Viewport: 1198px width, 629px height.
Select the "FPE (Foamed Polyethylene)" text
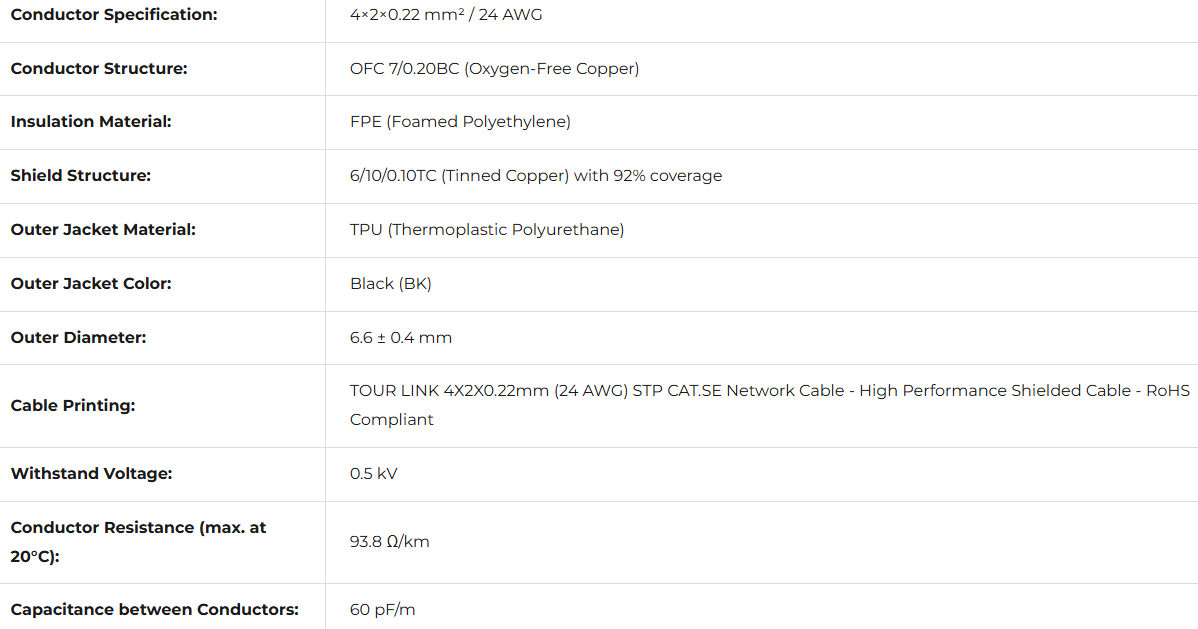[x=460, y=122]
